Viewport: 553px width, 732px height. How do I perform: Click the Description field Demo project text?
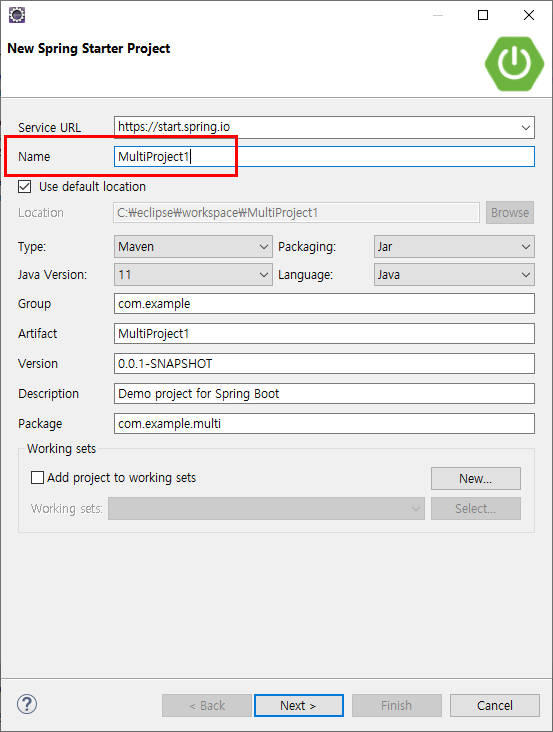pyautogui.click(x=324, y=394)
